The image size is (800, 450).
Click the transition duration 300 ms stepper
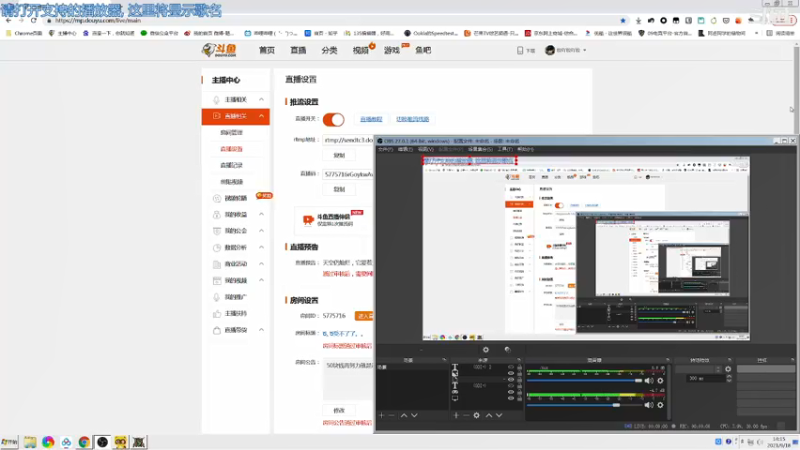[729, 379]
